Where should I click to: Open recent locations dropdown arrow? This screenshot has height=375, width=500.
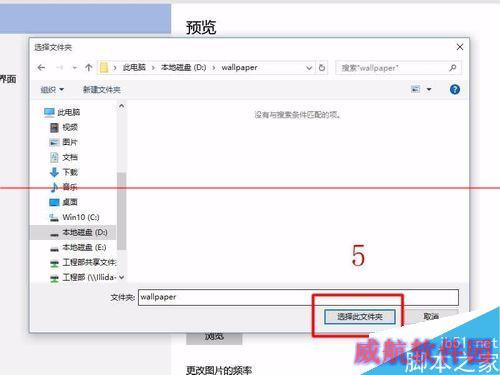pyautogui.click(x=75, y=68)
